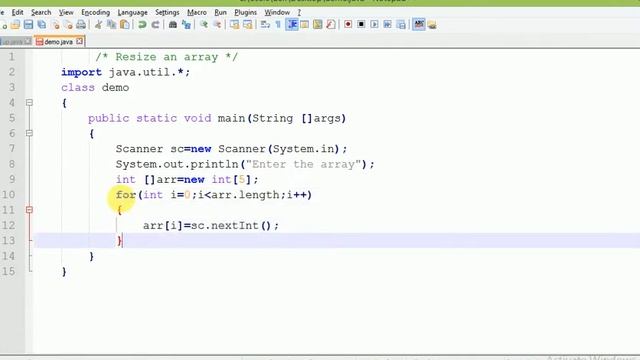This screenshot has height=360, width=640.
Task: Click the Print toolbar icon
Action: (x=81, y=24)
